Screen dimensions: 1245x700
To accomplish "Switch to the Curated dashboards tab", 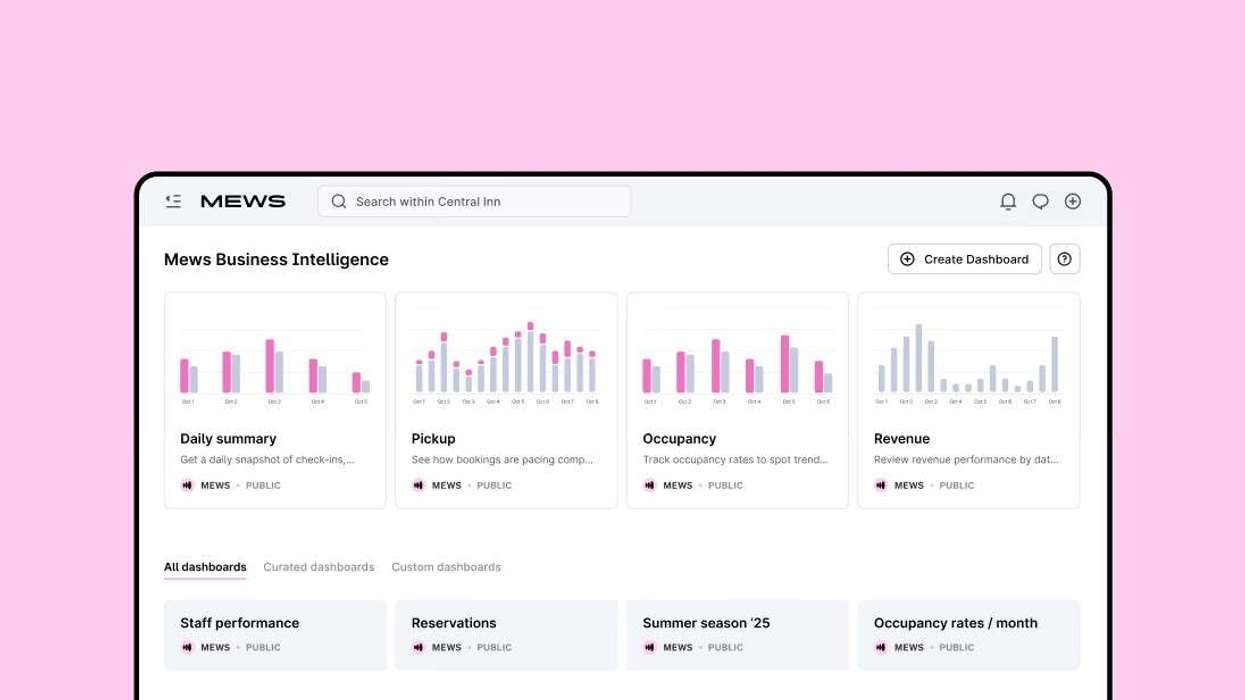I will tap(319, 567).
